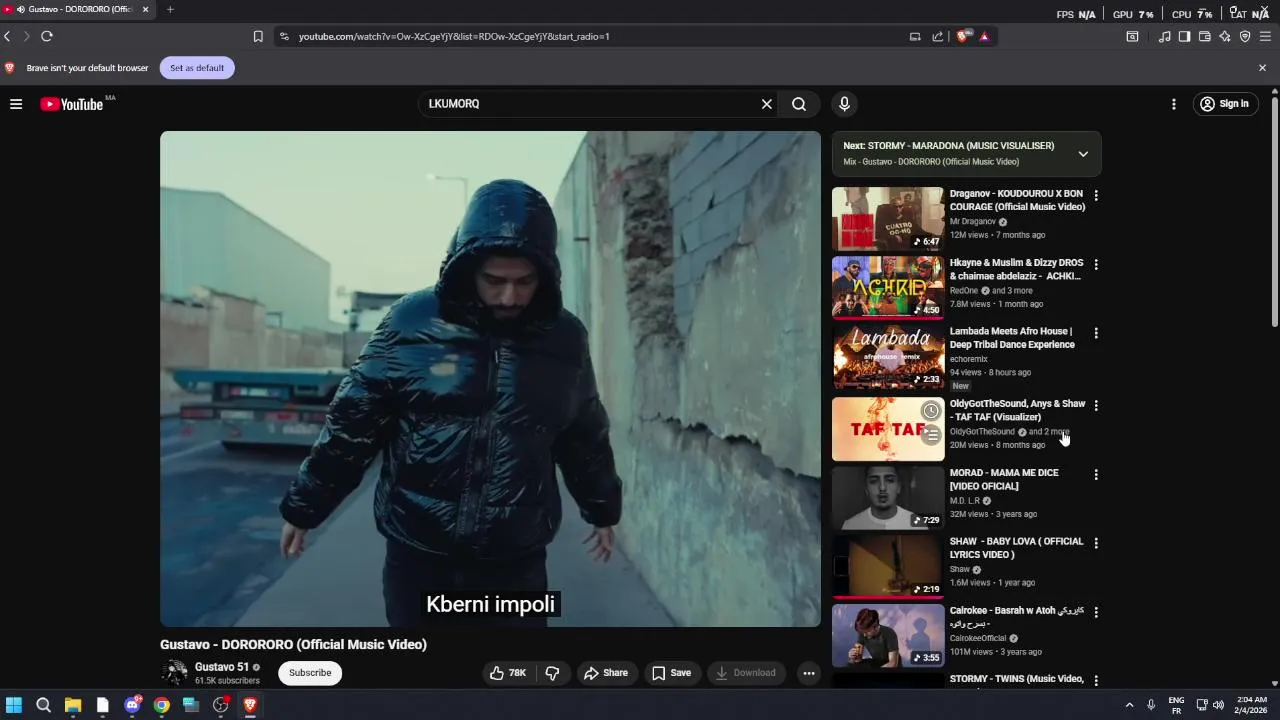Open the ENG FR language switcher
The height and width of the screenshot is (720, 1280).
coord(1176,705)
